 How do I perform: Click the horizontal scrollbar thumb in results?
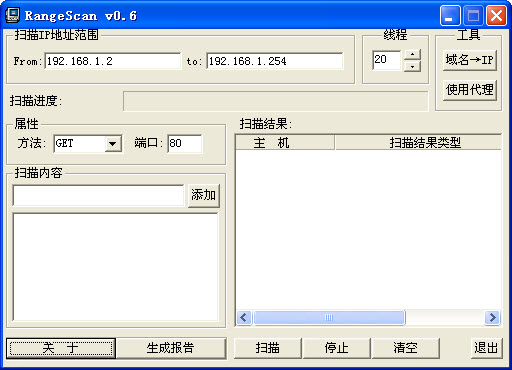click(329, 317)
